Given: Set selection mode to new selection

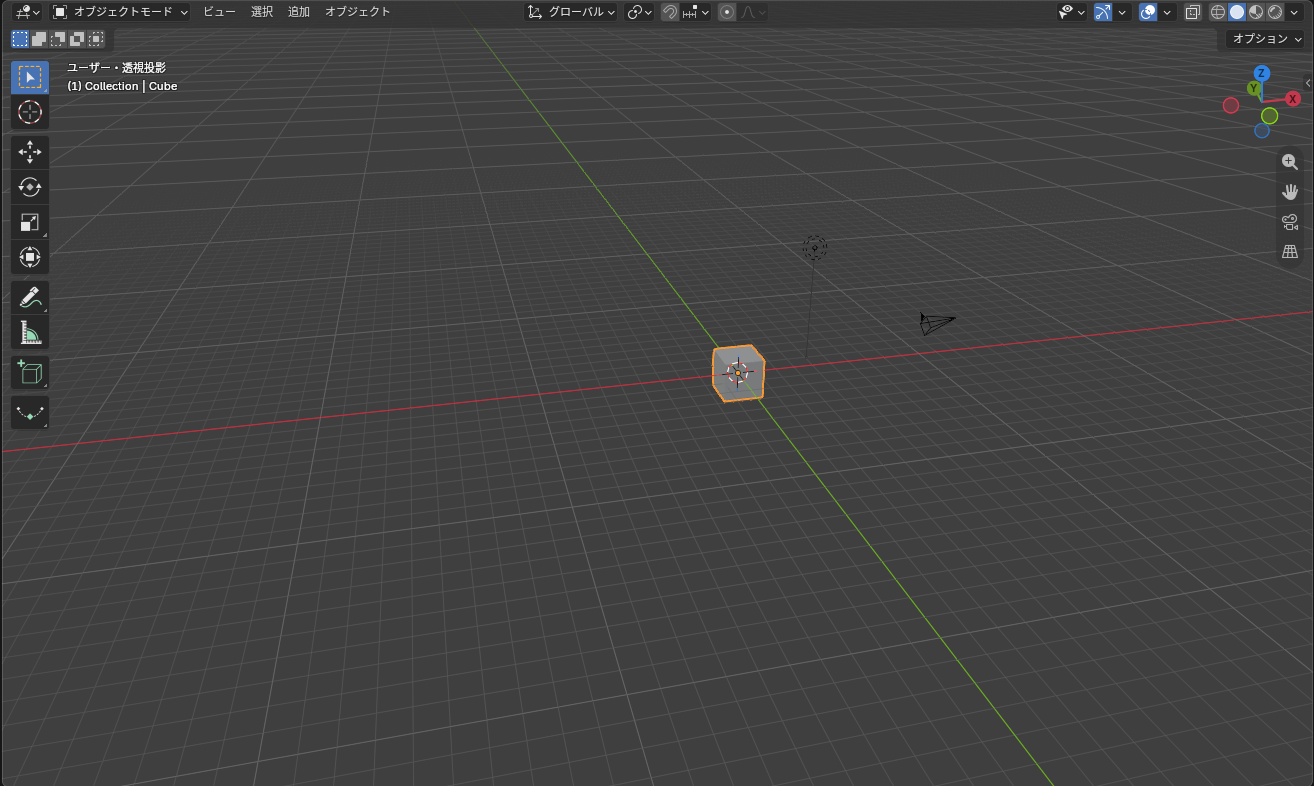Looking at the screenshot, I should 20,39.
